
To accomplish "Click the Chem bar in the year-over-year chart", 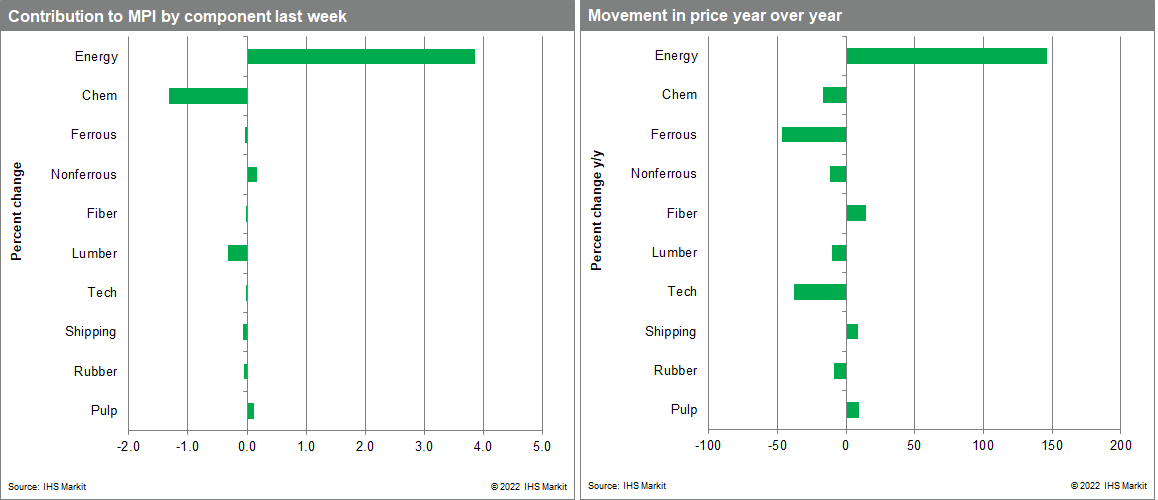I will point(835,95).
